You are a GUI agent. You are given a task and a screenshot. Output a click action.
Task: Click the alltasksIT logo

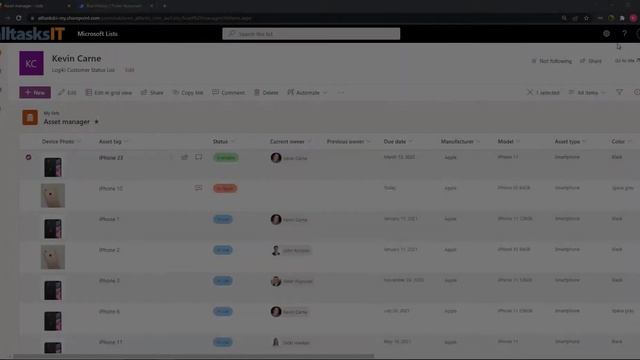pyautogui.click(x=32, y=34)
